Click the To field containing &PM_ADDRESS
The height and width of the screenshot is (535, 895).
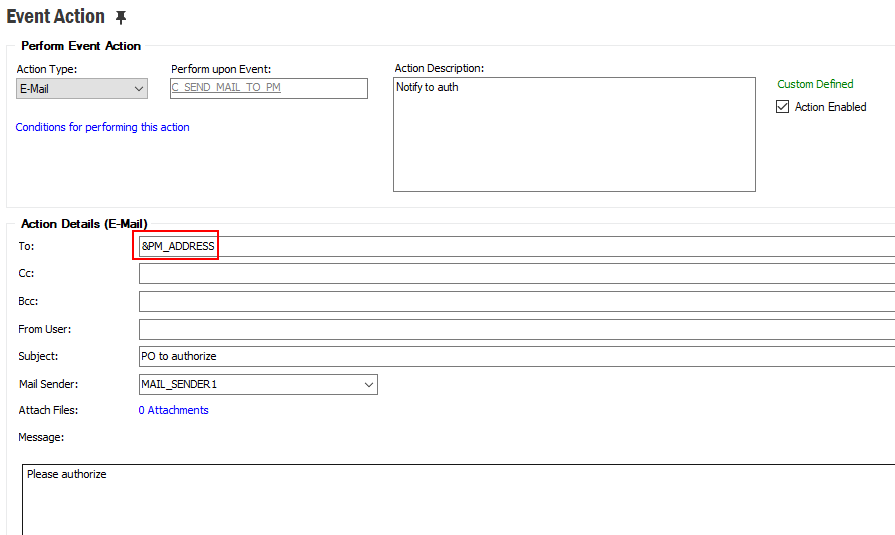517,246
